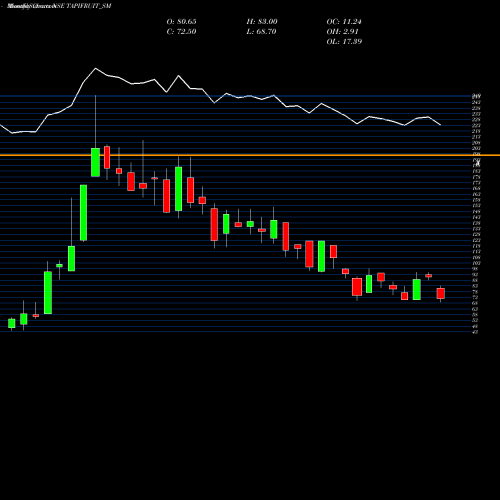Click the "OH: 2.91" value
The image size is (500, 500).
(342, 32)
